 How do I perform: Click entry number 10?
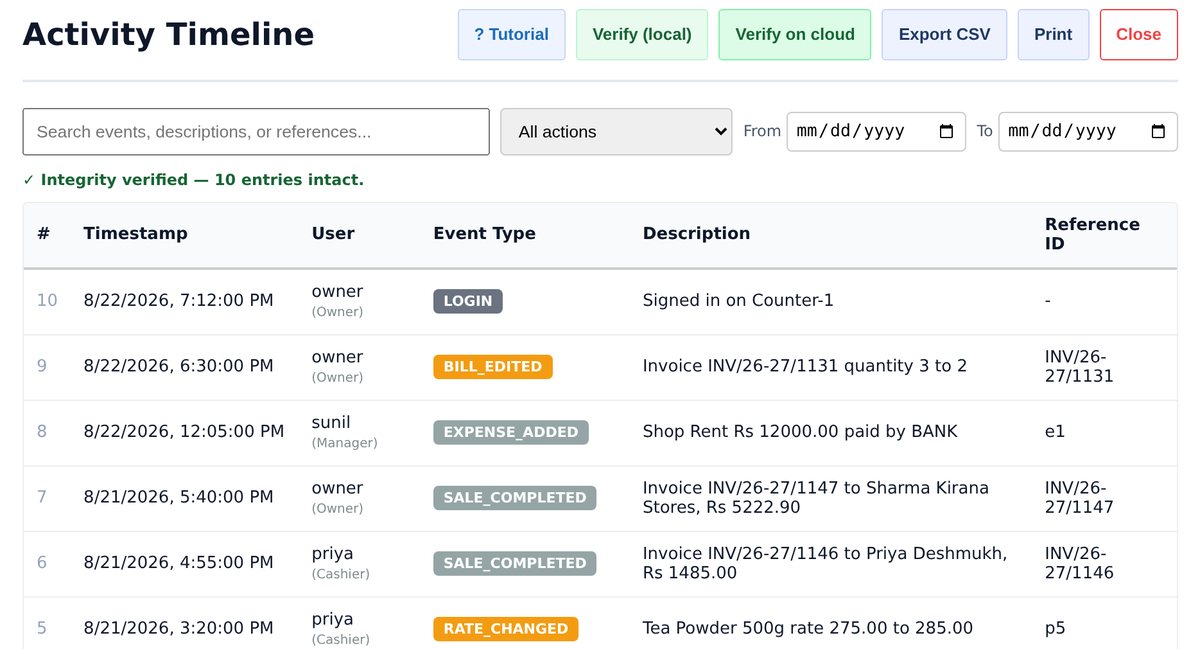[x=47, y=300]
